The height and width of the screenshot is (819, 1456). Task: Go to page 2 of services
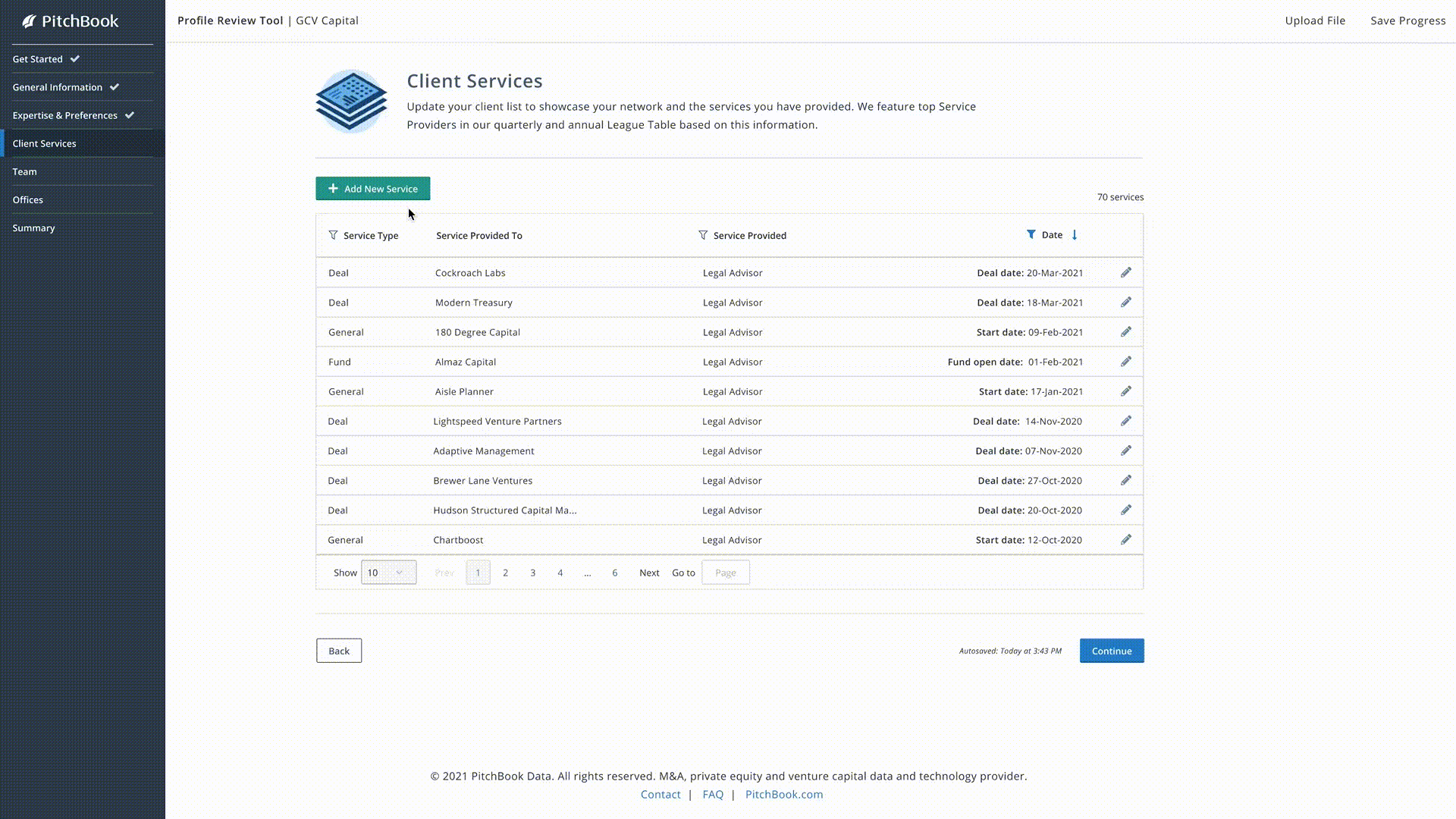[506, 573]
